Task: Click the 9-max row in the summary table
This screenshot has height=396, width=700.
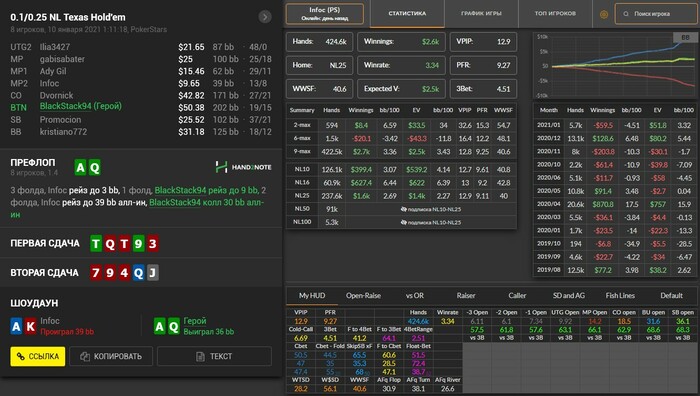Action: 401,151
